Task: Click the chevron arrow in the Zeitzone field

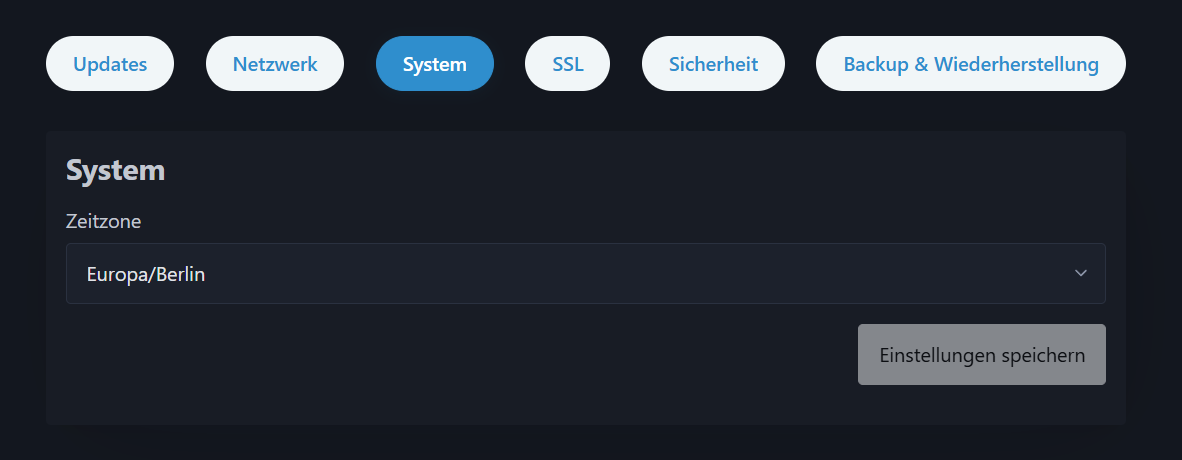Action: pyautogui.click(x=1080, y=273)
